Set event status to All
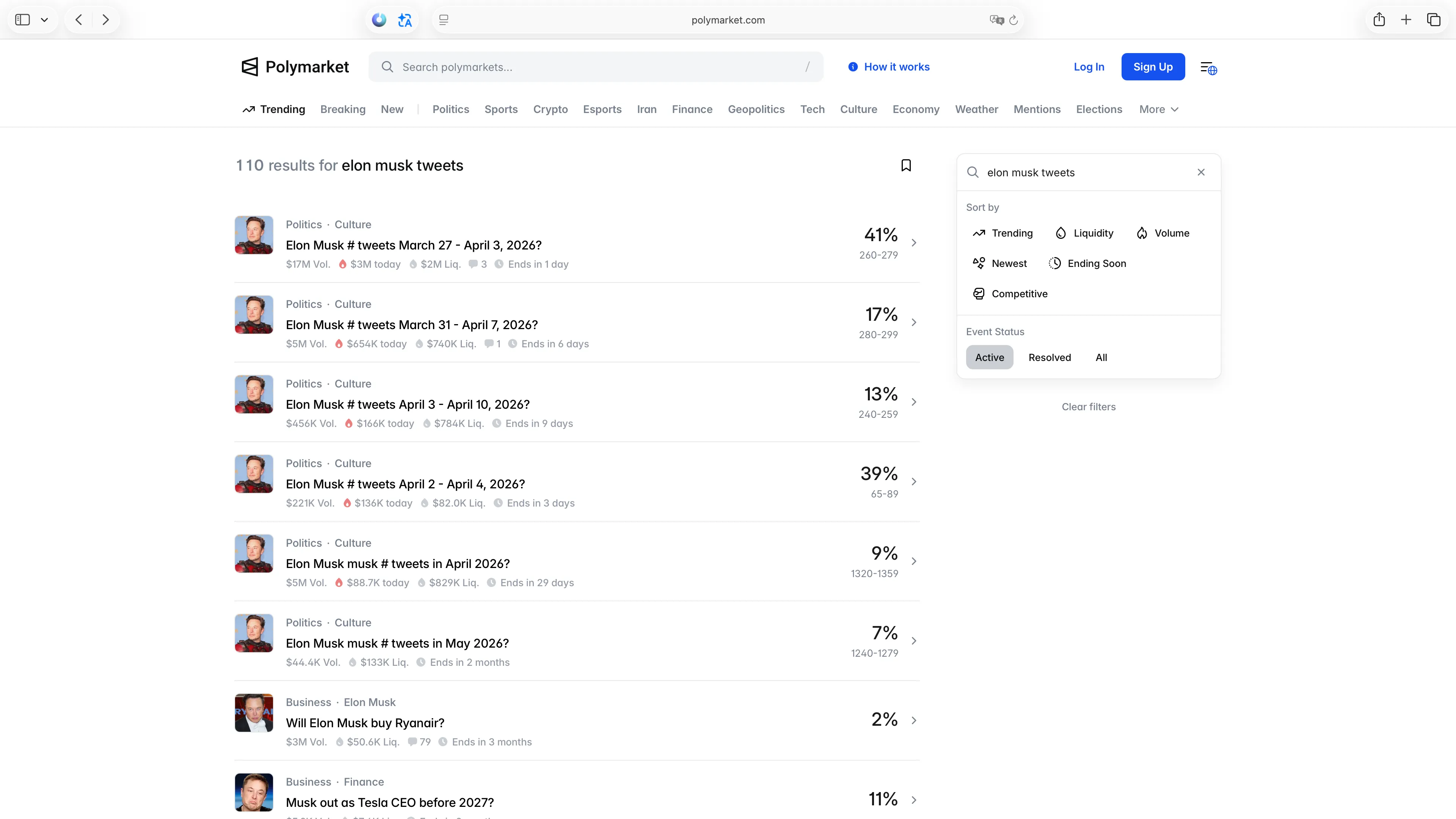The width and height of the screenshot is (1456, 819). point(1100,357)
